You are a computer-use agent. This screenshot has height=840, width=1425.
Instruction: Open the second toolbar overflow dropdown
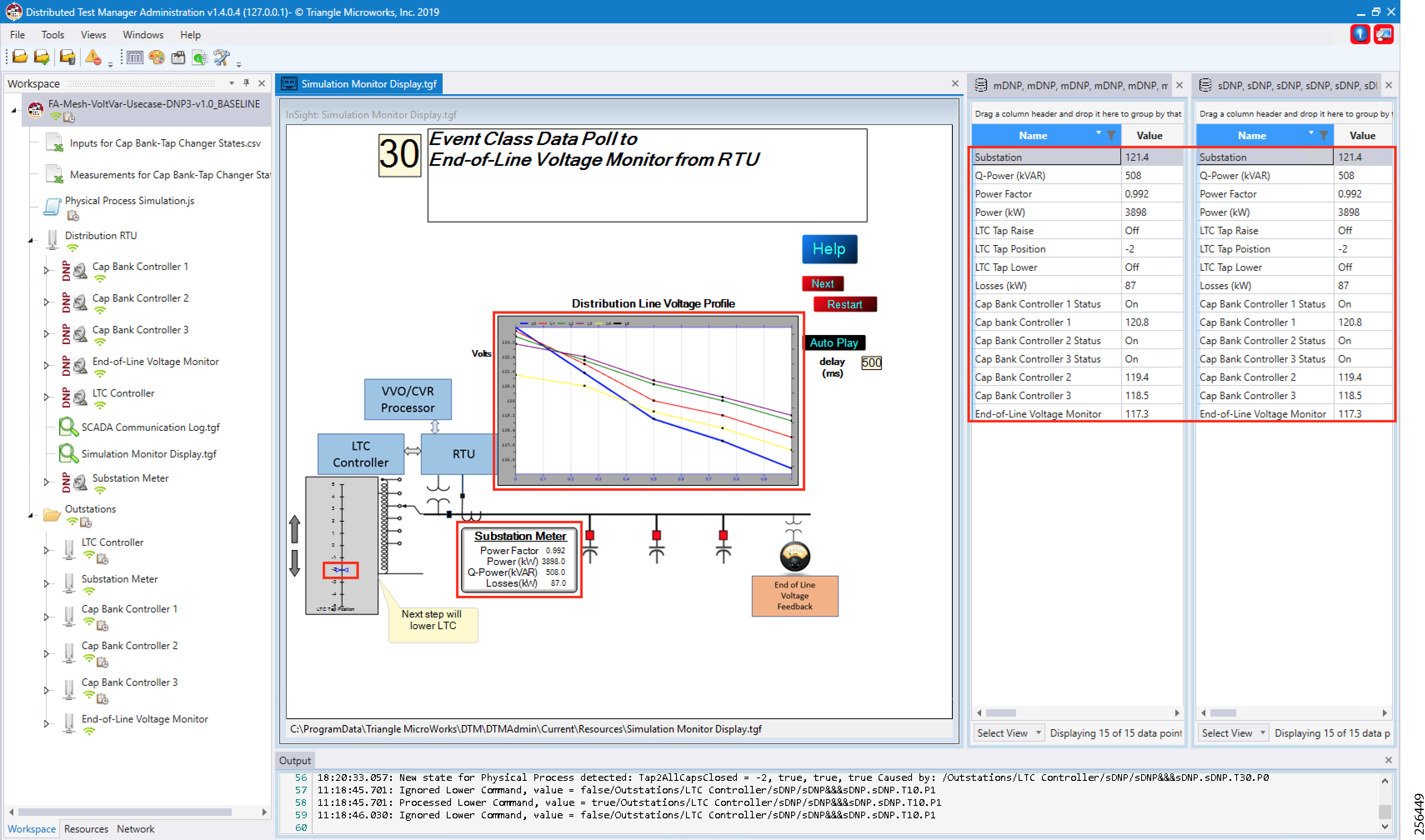tap(239, 65)
